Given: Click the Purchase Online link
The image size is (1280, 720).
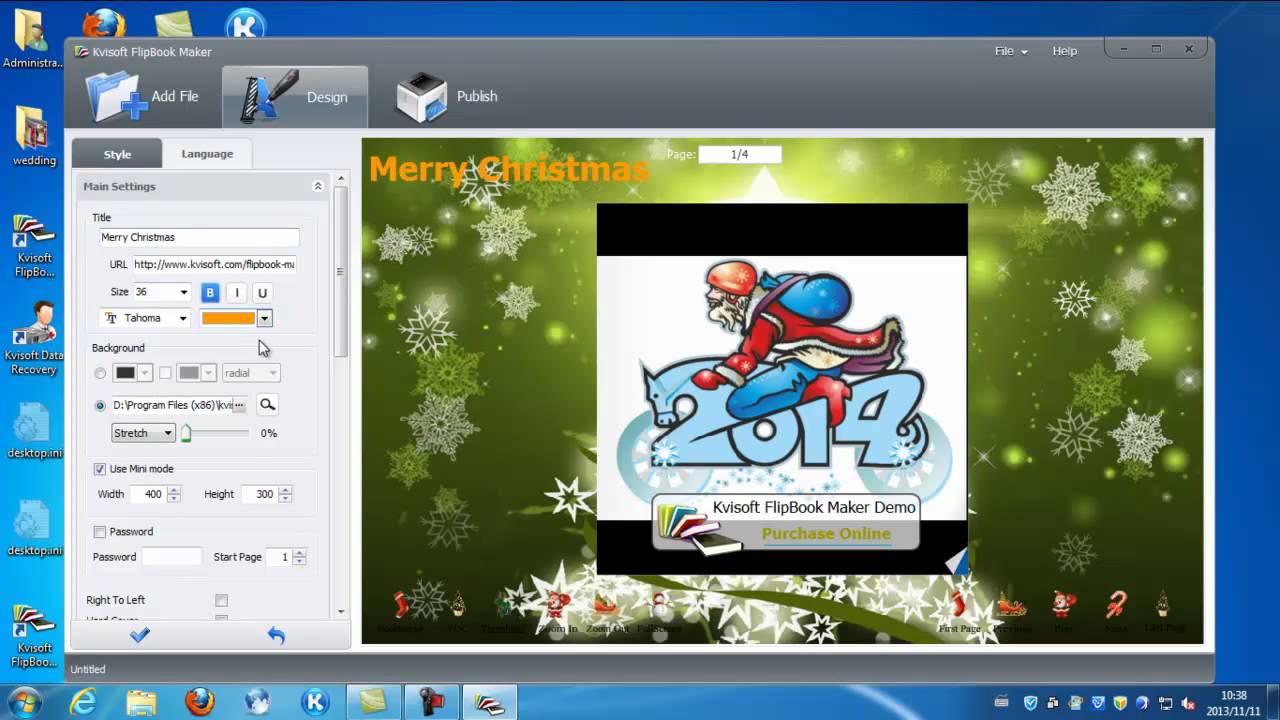Looking at the screenshot, I should 826,534.
